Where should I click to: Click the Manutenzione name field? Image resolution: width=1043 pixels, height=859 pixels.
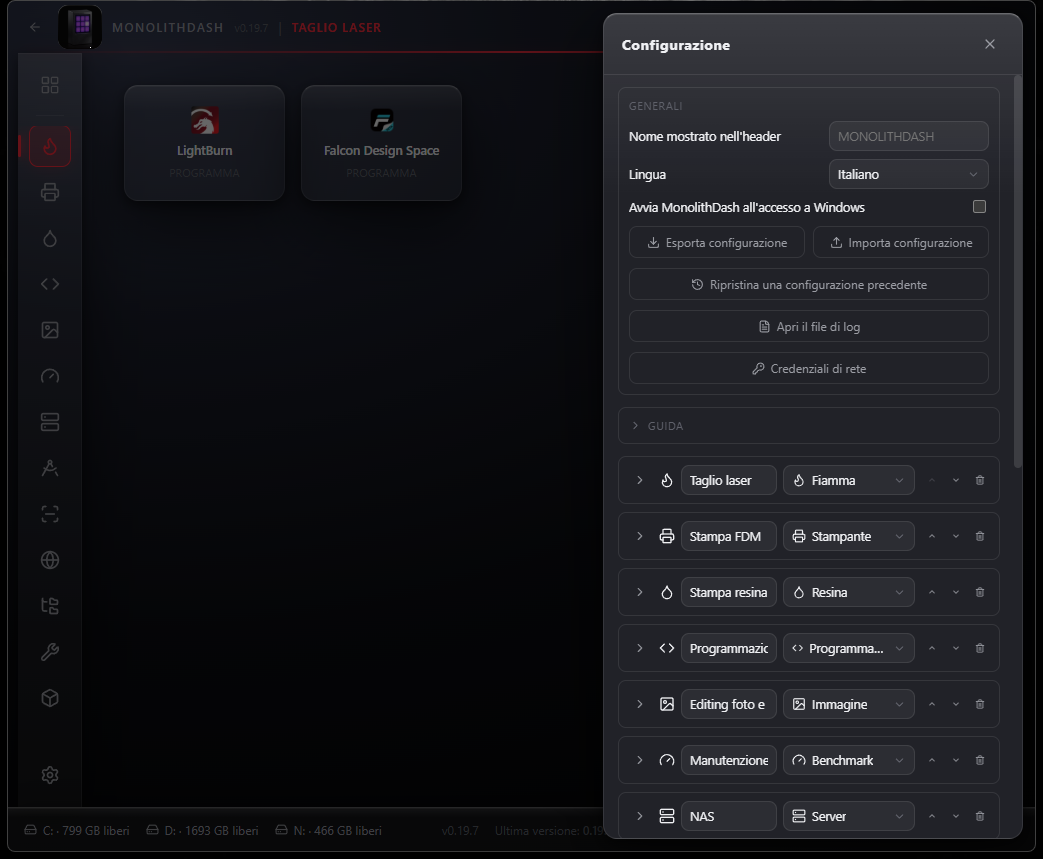pyautogui.click(x=728, y=761)
